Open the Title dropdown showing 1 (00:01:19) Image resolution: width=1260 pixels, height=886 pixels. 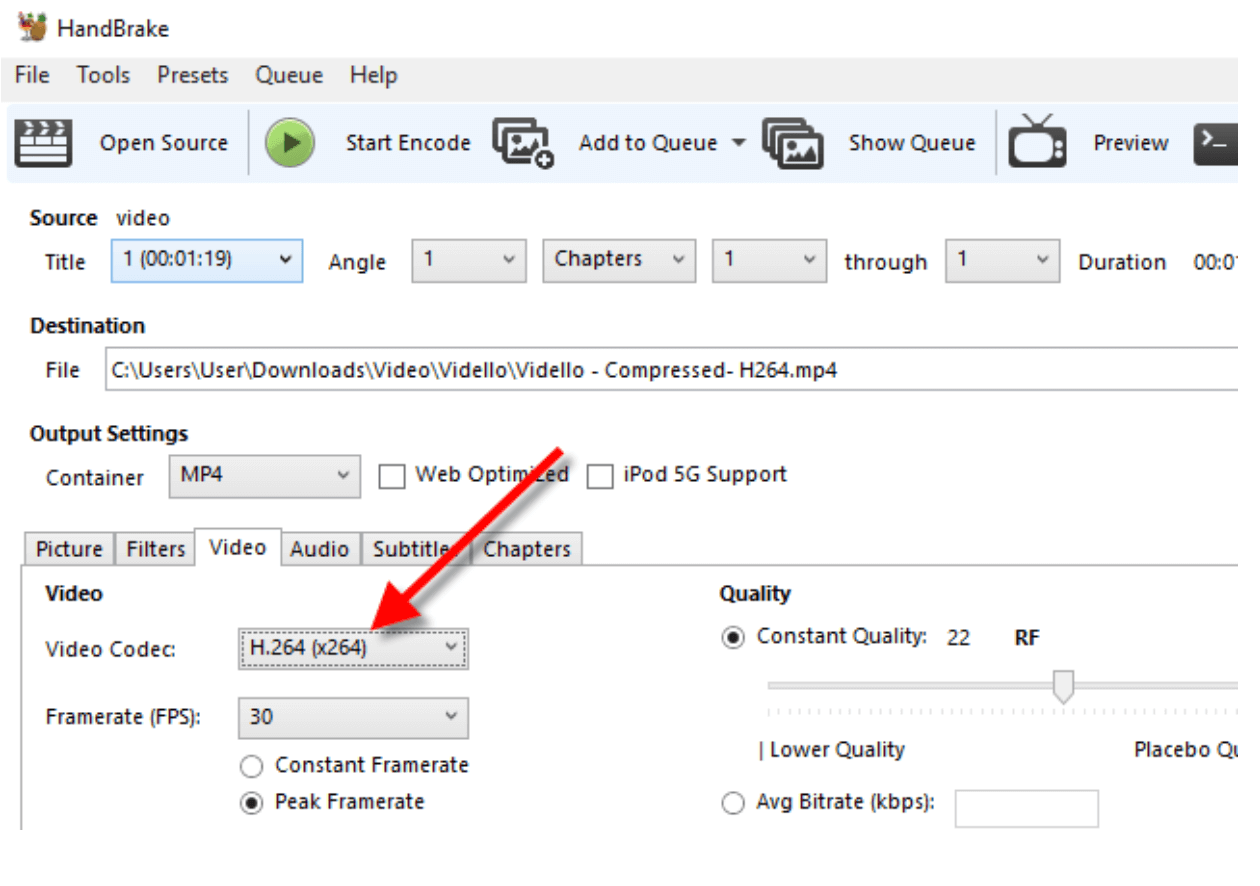[207, 260]
